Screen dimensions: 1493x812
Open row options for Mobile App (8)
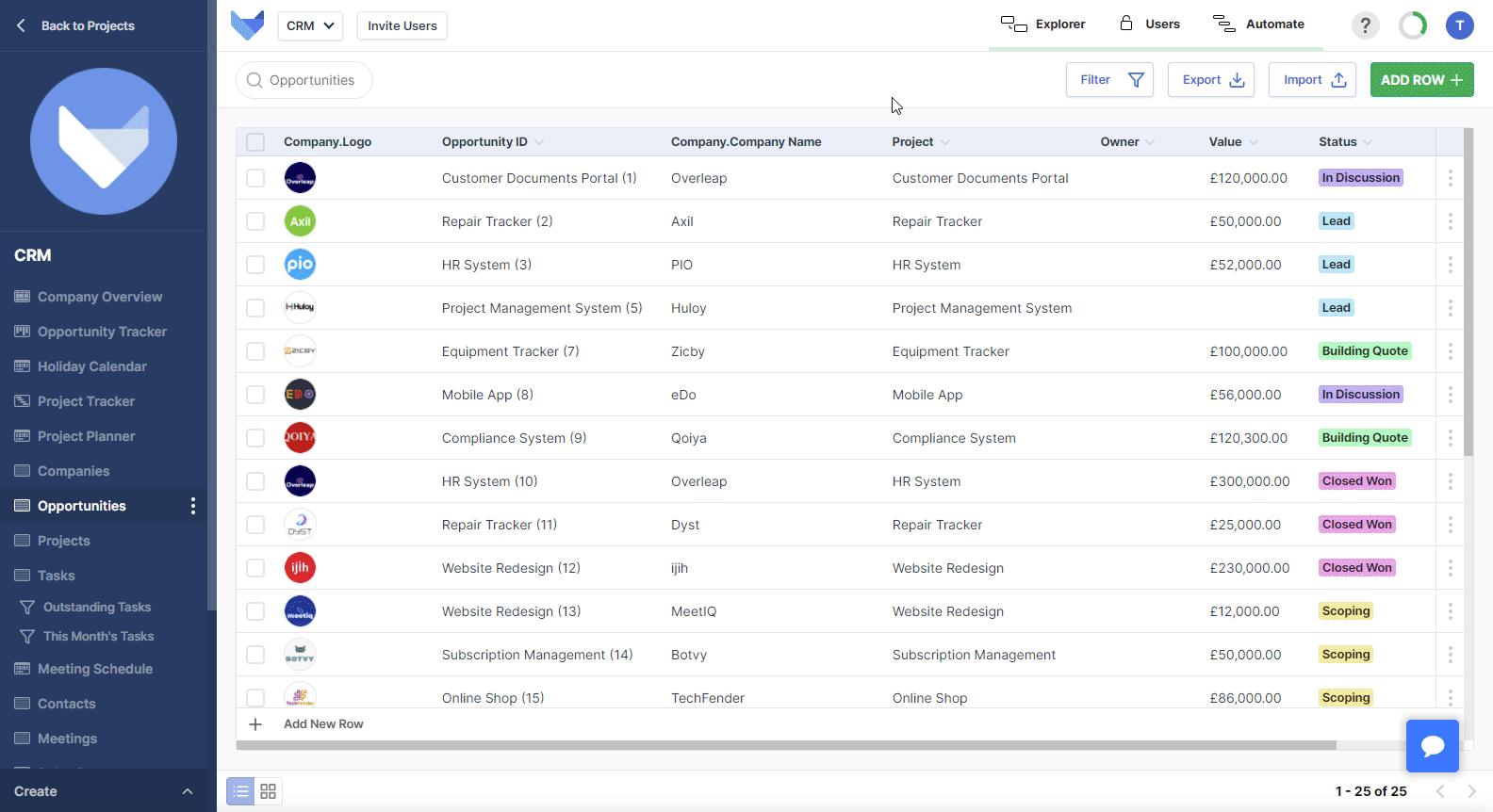[x=1450, y=395]
